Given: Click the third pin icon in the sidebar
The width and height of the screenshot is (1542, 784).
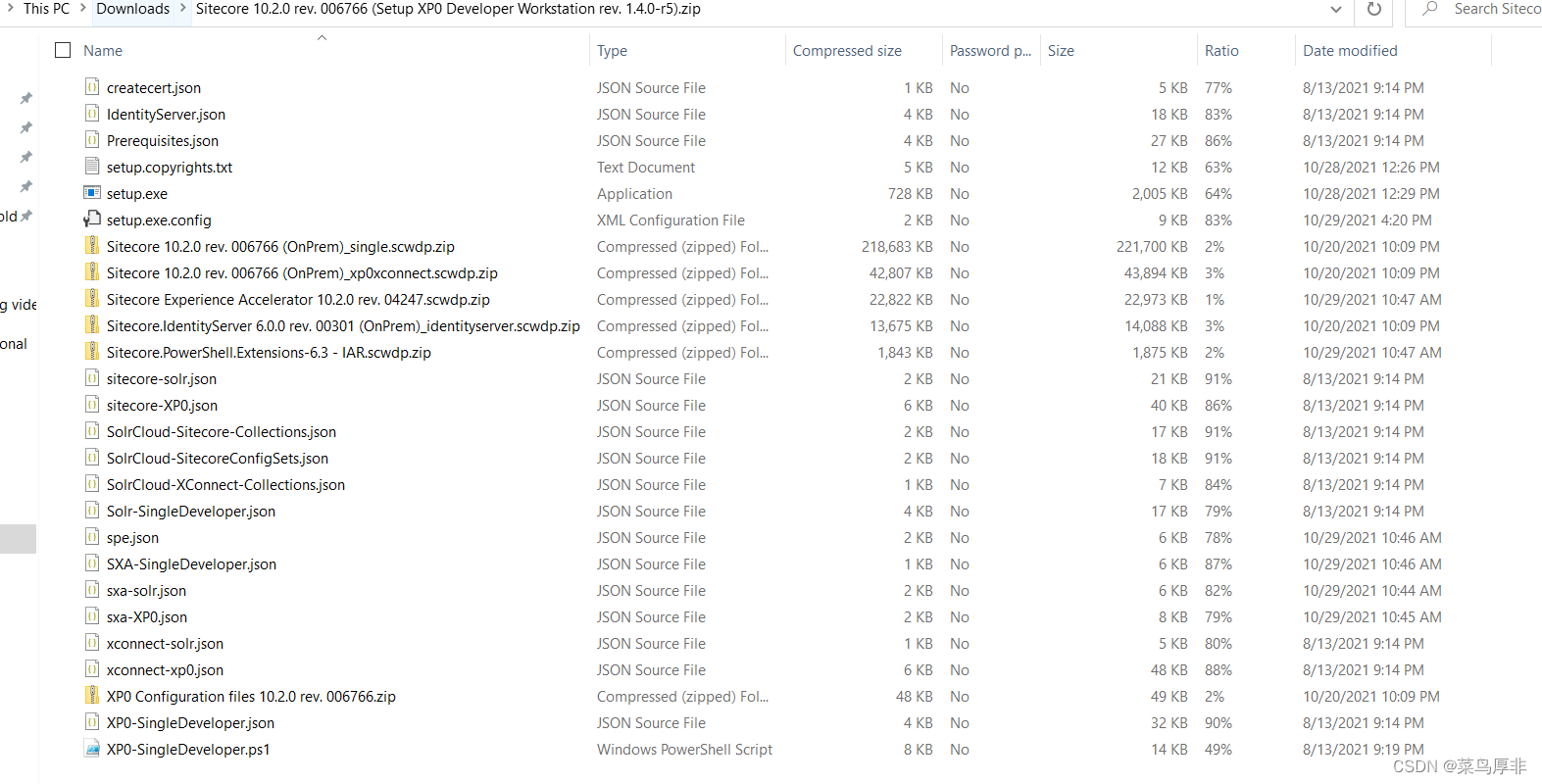Looking at the screenshot, I should coord(26,157).
